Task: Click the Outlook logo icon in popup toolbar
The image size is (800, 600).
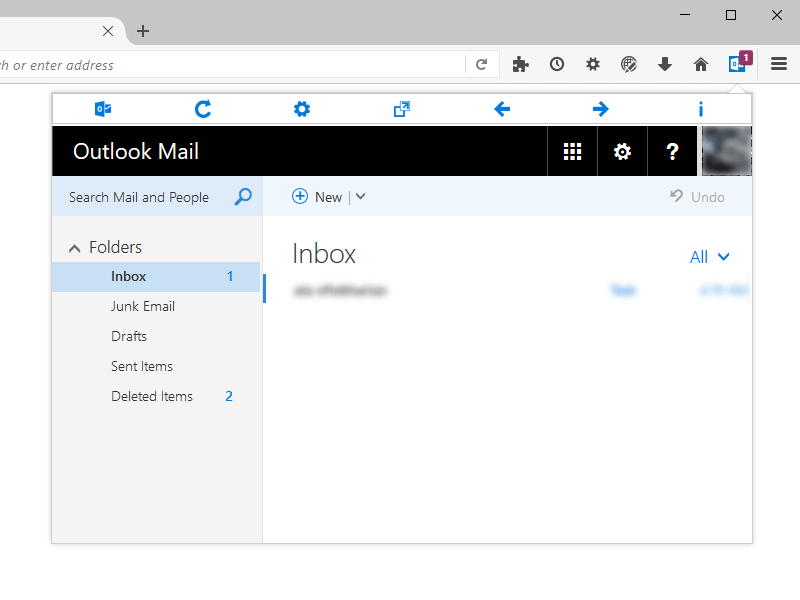Action: tap(103, 109)
